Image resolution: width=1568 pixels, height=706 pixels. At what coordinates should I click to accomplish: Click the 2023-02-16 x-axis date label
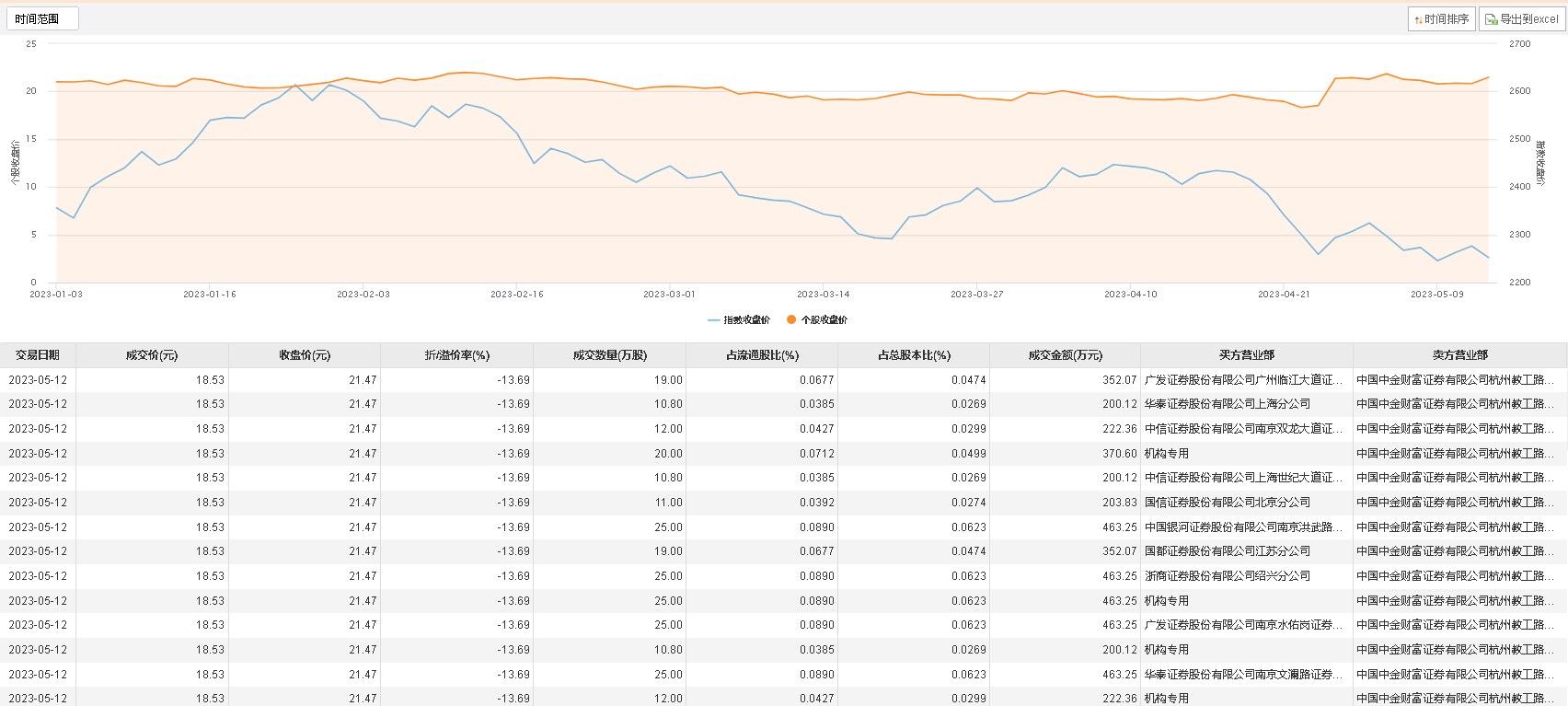tap(517, 295)
